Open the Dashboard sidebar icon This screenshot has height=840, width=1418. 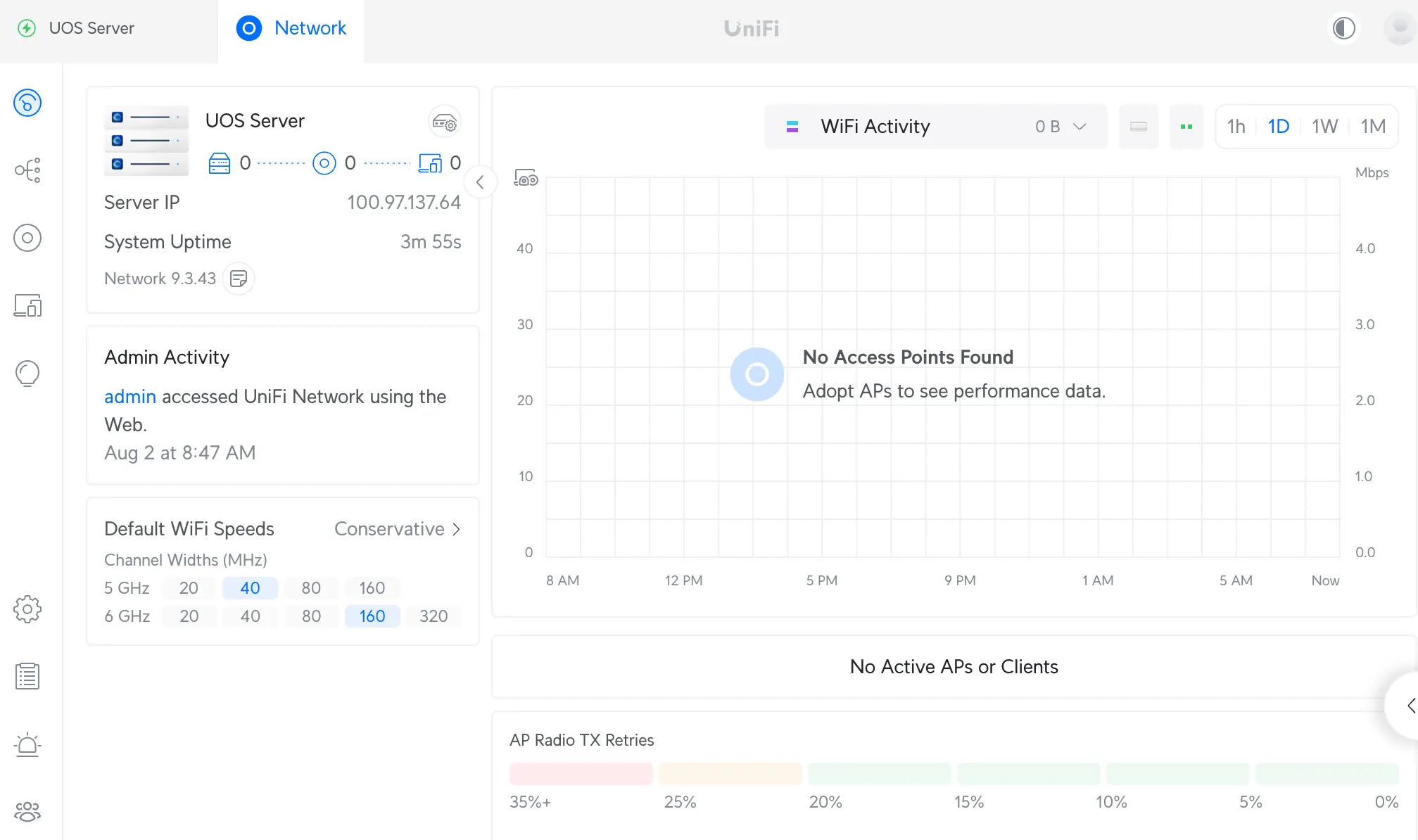27,103
